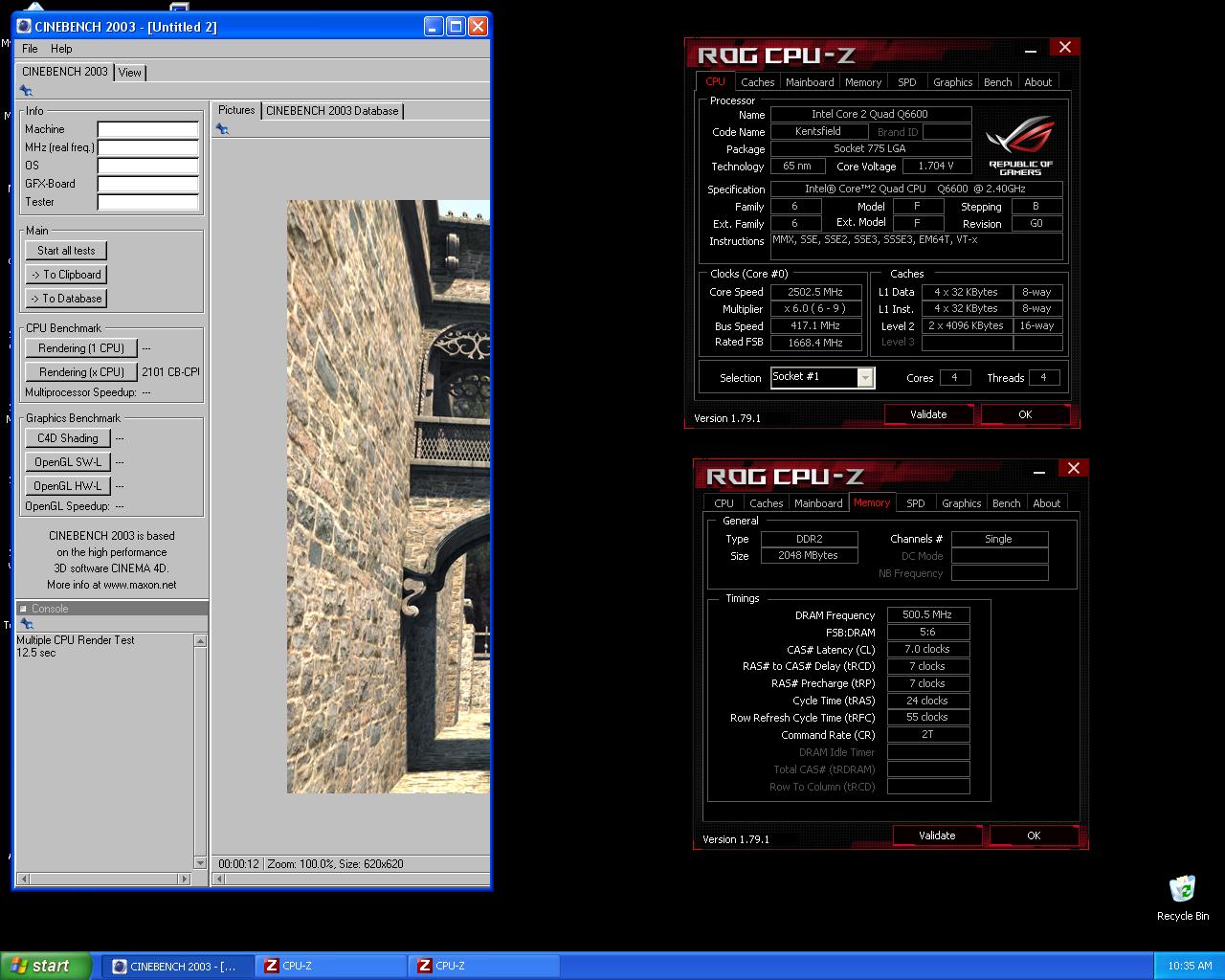Viewport: 1225px width, 980px height.
Task: Click the pin icon below the CINEBENCH 2003 tab
Action: [x=26, y=91]
